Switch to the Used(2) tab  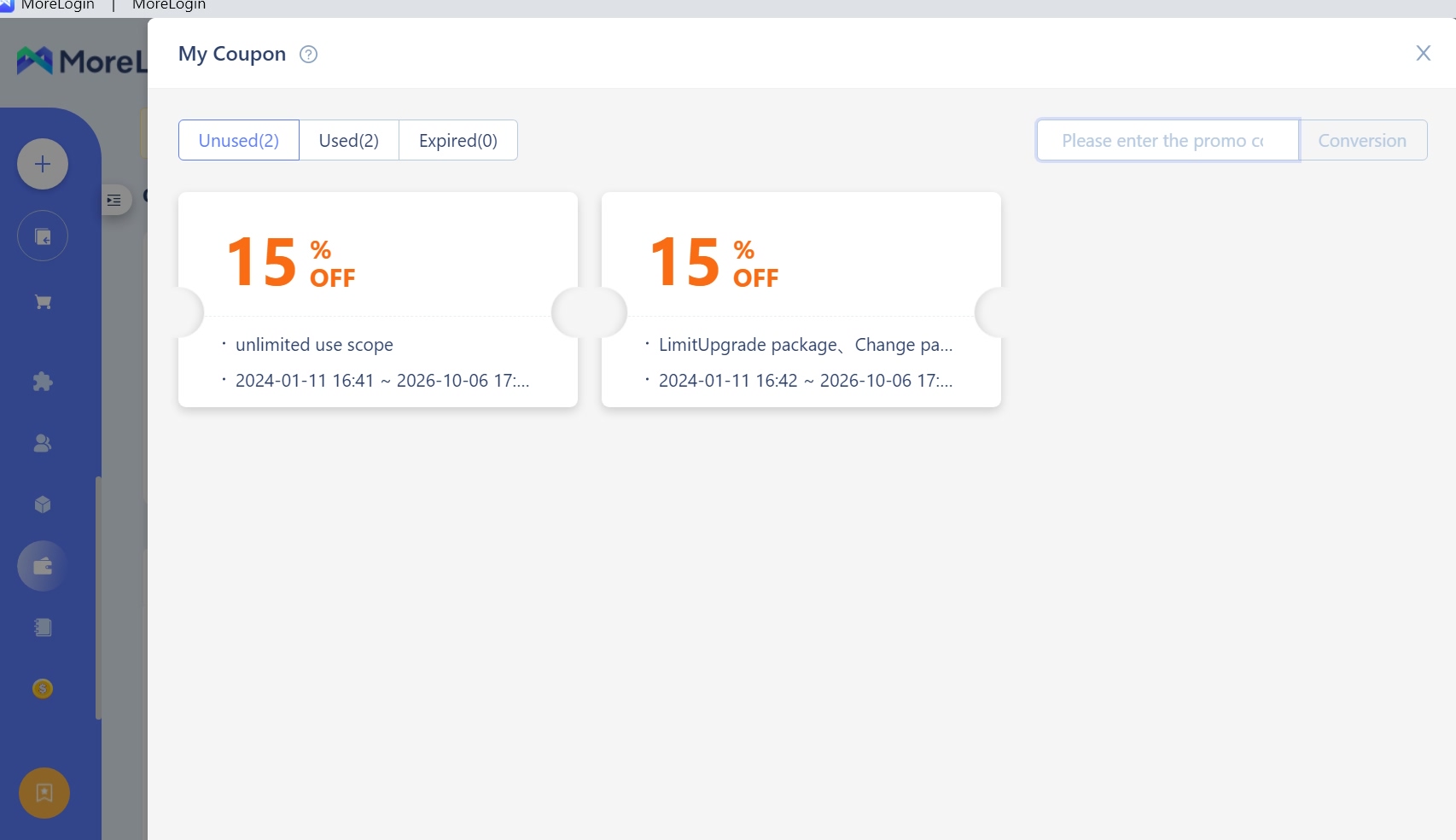[349, 140]
